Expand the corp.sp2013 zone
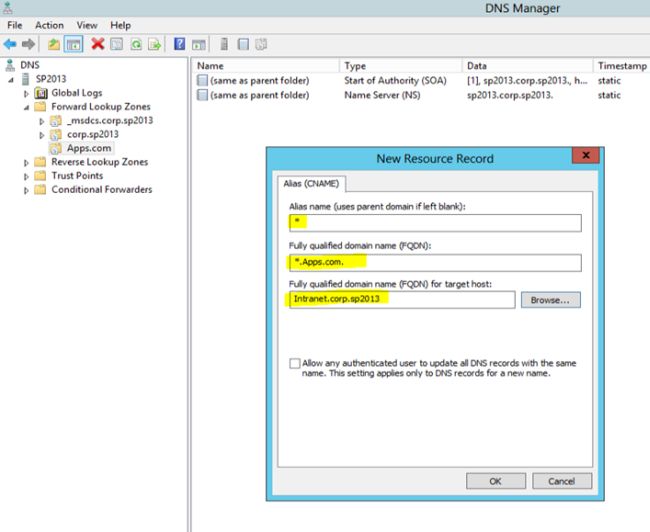 (41, 135)
